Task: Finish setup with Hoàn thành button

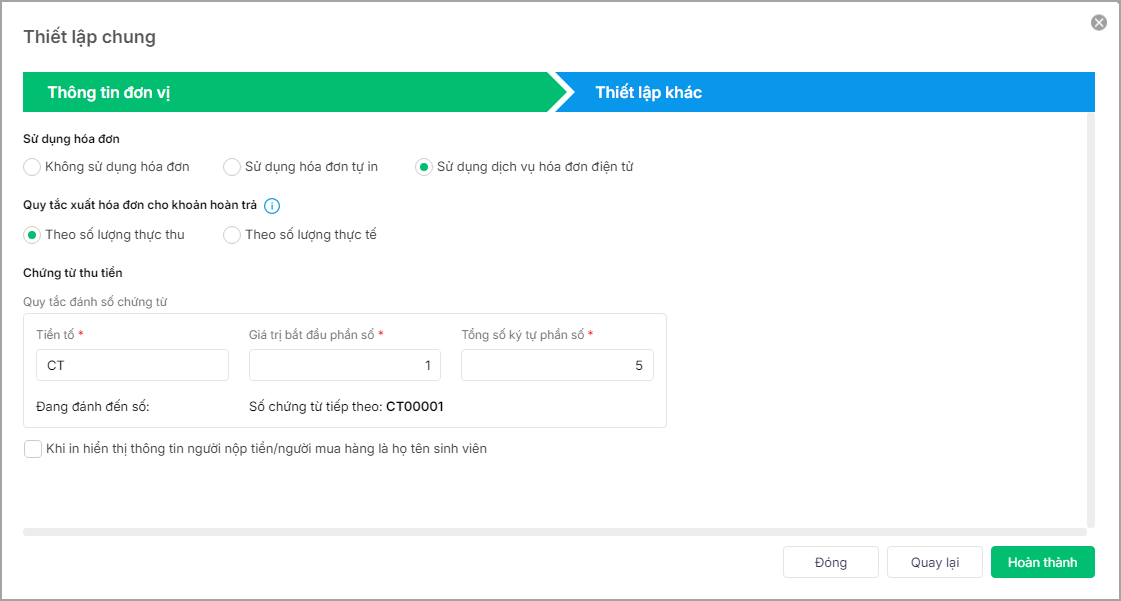Action: click(x=1042, y=562)
